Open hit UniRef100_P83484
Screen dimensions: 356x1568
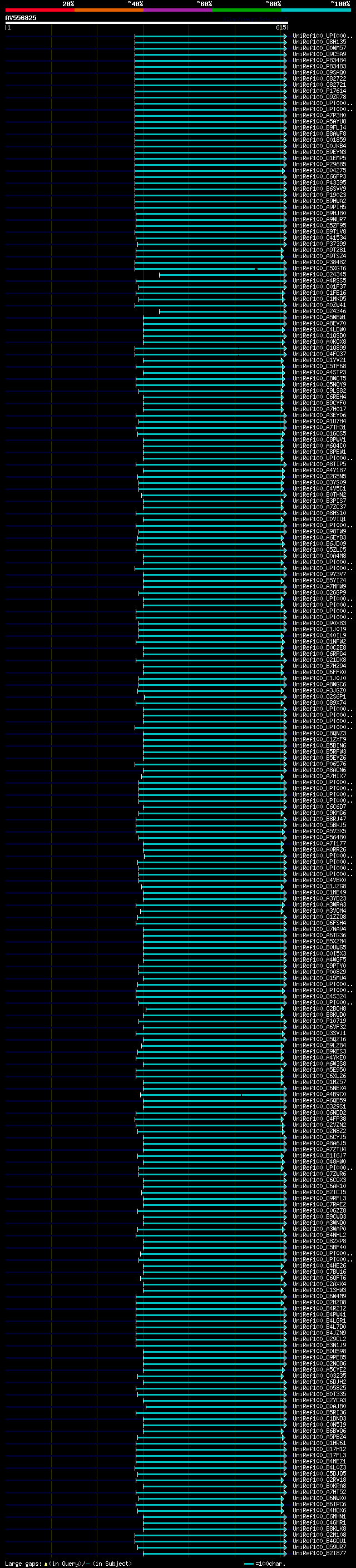pos(319,60)
